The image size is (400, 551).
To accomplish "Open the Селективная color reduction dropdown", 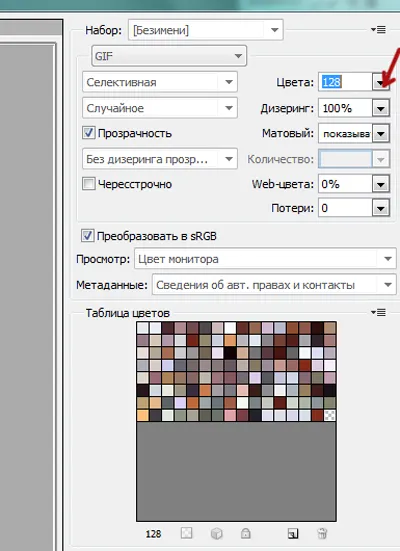I will tap(160, 82).
